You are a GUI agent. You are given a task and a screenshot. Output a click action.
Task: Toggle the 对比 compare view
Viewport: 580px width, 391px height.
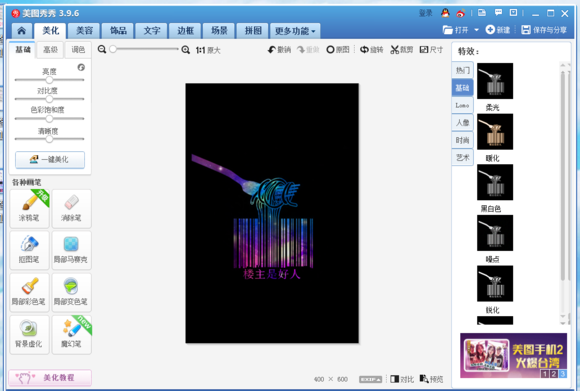click(x=402, y=379)
